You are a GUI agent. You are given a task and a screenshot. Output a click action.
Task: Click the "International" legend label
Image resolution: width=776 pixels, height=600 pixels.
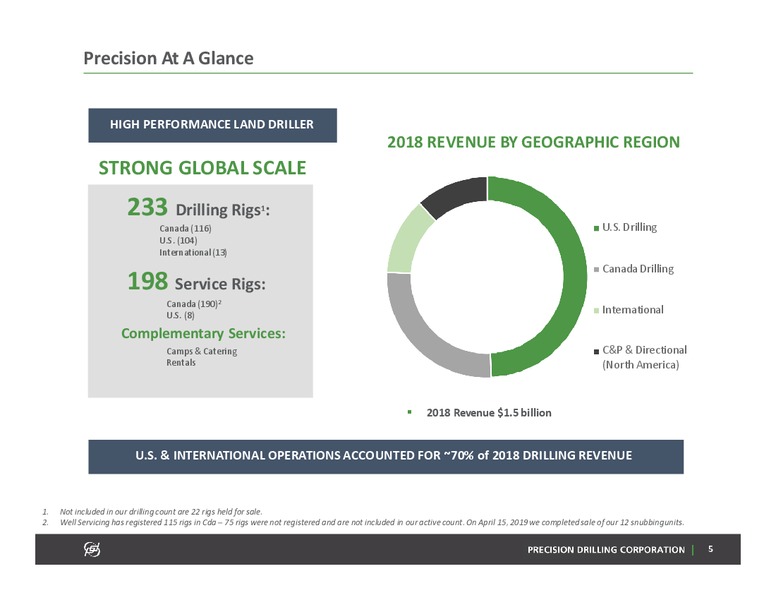(632, 309)
